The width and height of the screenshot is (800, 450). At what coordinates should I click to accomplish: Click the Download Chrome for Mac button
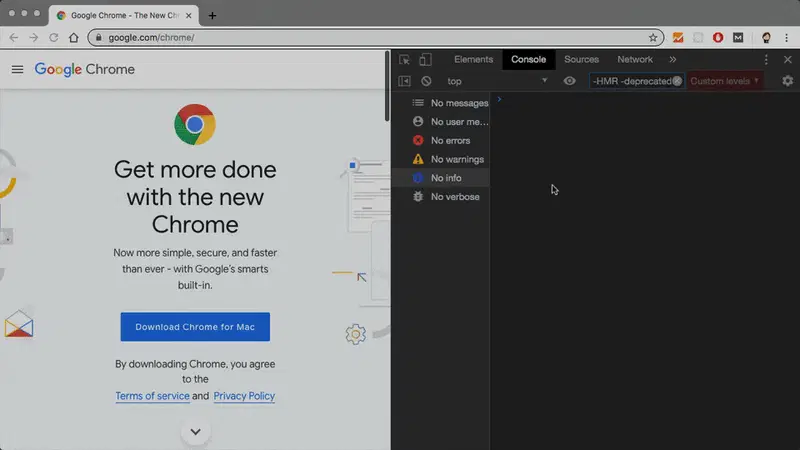pyautogui.click(x=195, y=327)
